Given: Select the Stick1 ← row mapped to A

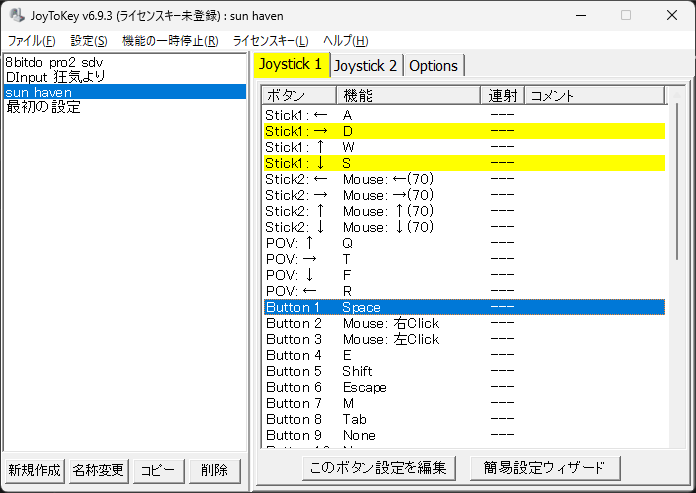Looking at the screenshot, I should coord(464,115).
